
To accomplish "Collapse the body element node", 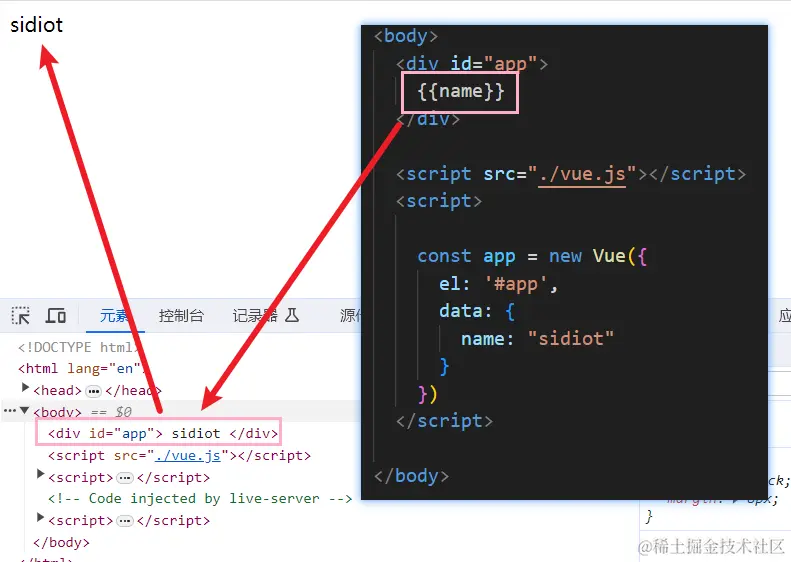I will pos(24,410).
